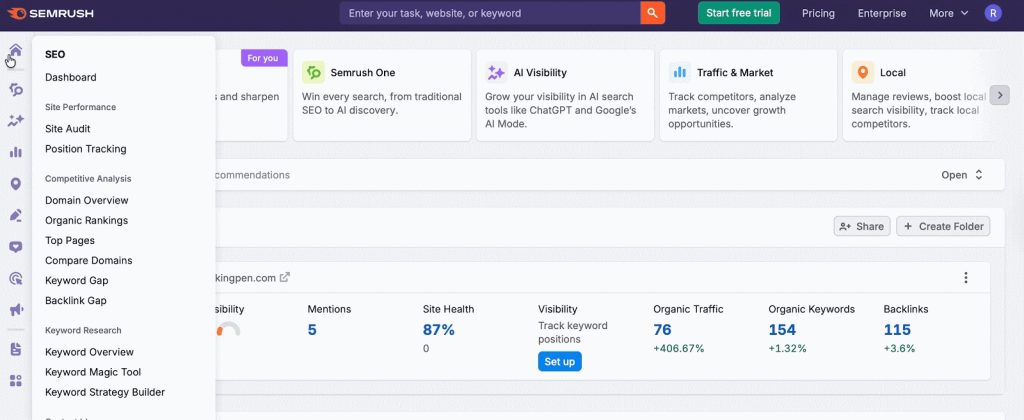Viewport: 1024px width, 420px height.
Task: Click the orange search magnifier button
Action: (653, 13)
